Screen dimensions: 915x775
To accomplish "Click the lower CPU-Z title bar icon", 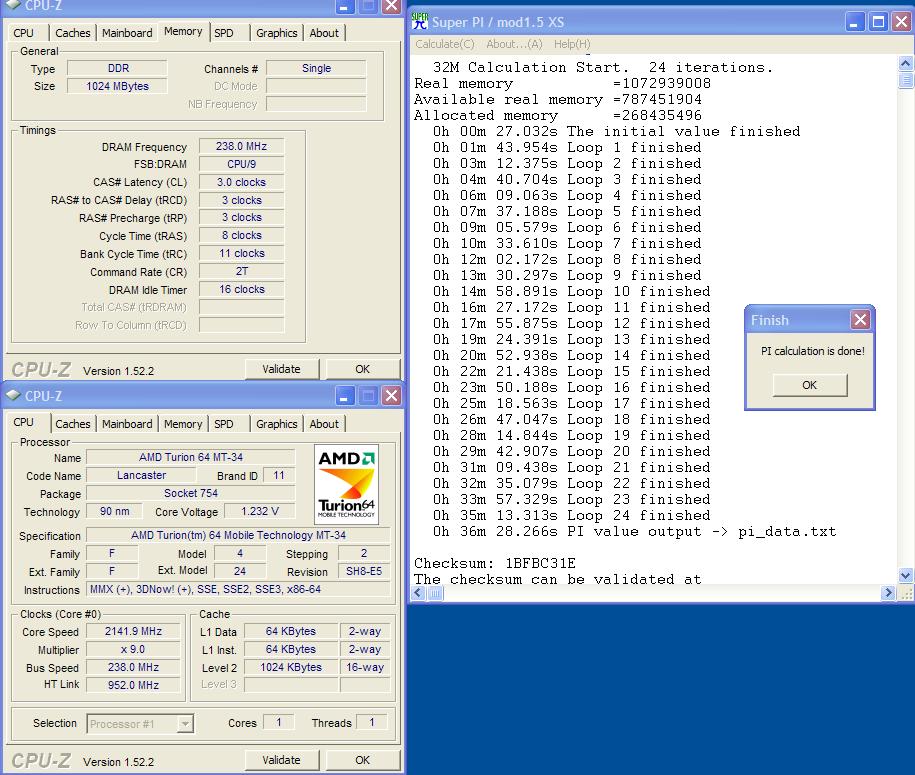I will [13, 395].
